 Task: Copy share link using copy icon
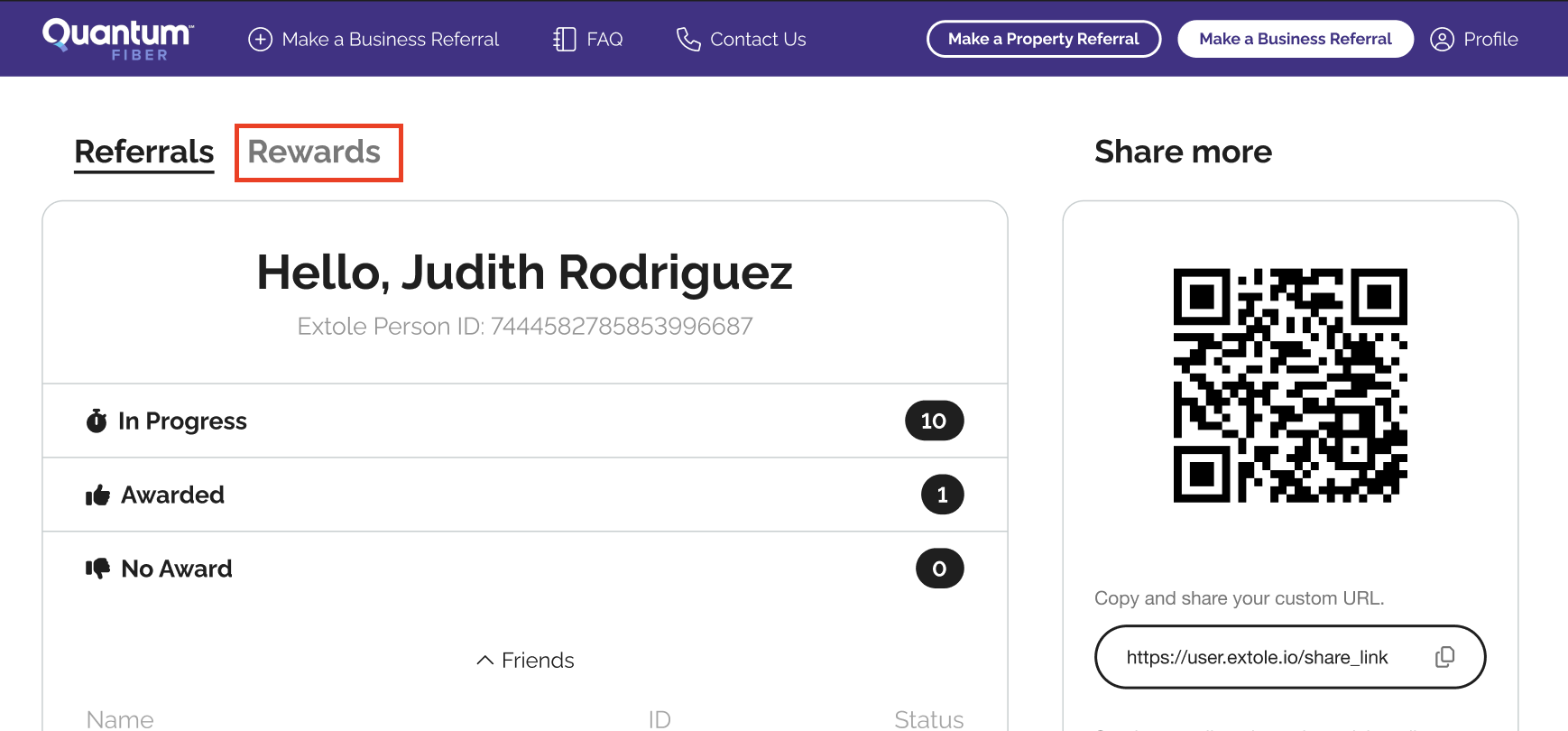click(x=1444, y=657)
